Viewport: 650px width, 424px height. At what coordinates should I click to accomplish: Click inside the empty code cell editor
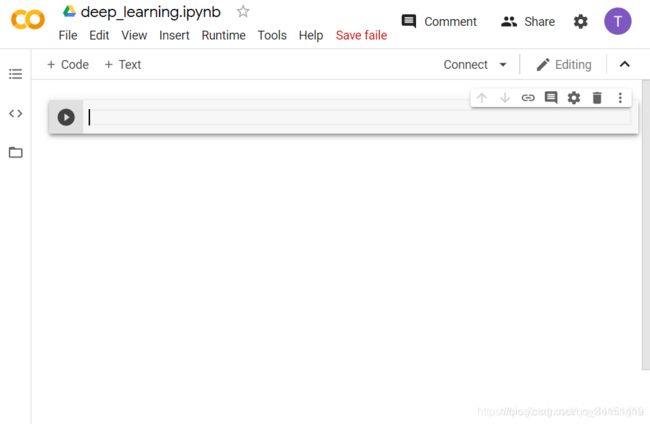point(359,117)
